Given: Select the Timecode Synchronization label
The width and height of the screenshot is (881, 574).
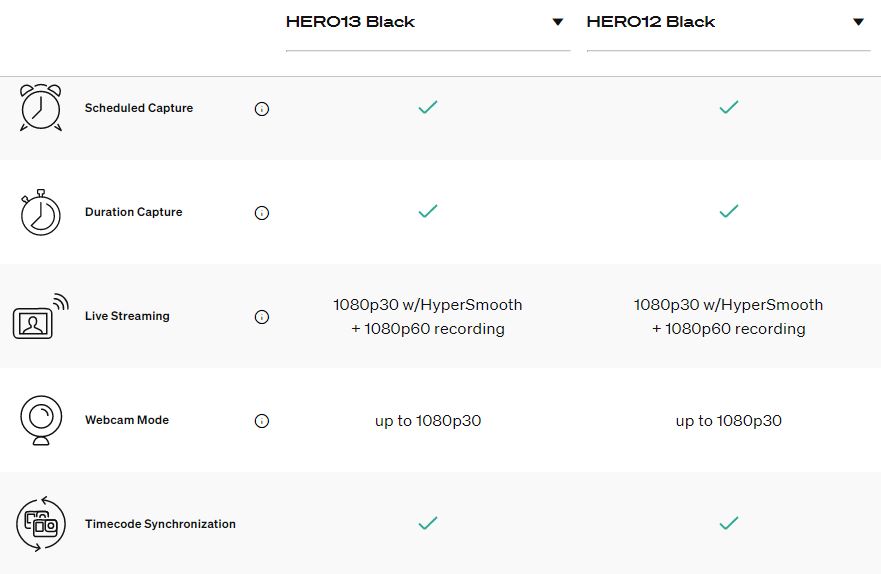Looking at the screenshot, I should coord(160,524).
